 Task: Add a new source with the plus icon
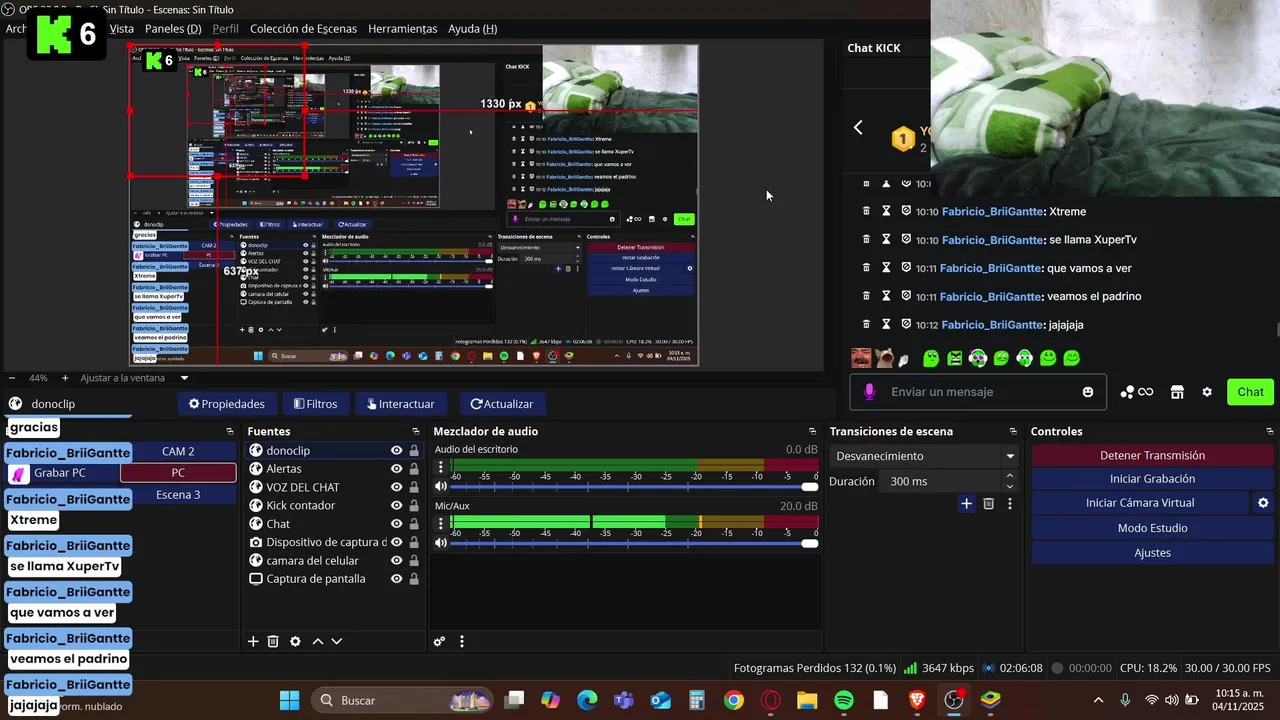[253, 642]
